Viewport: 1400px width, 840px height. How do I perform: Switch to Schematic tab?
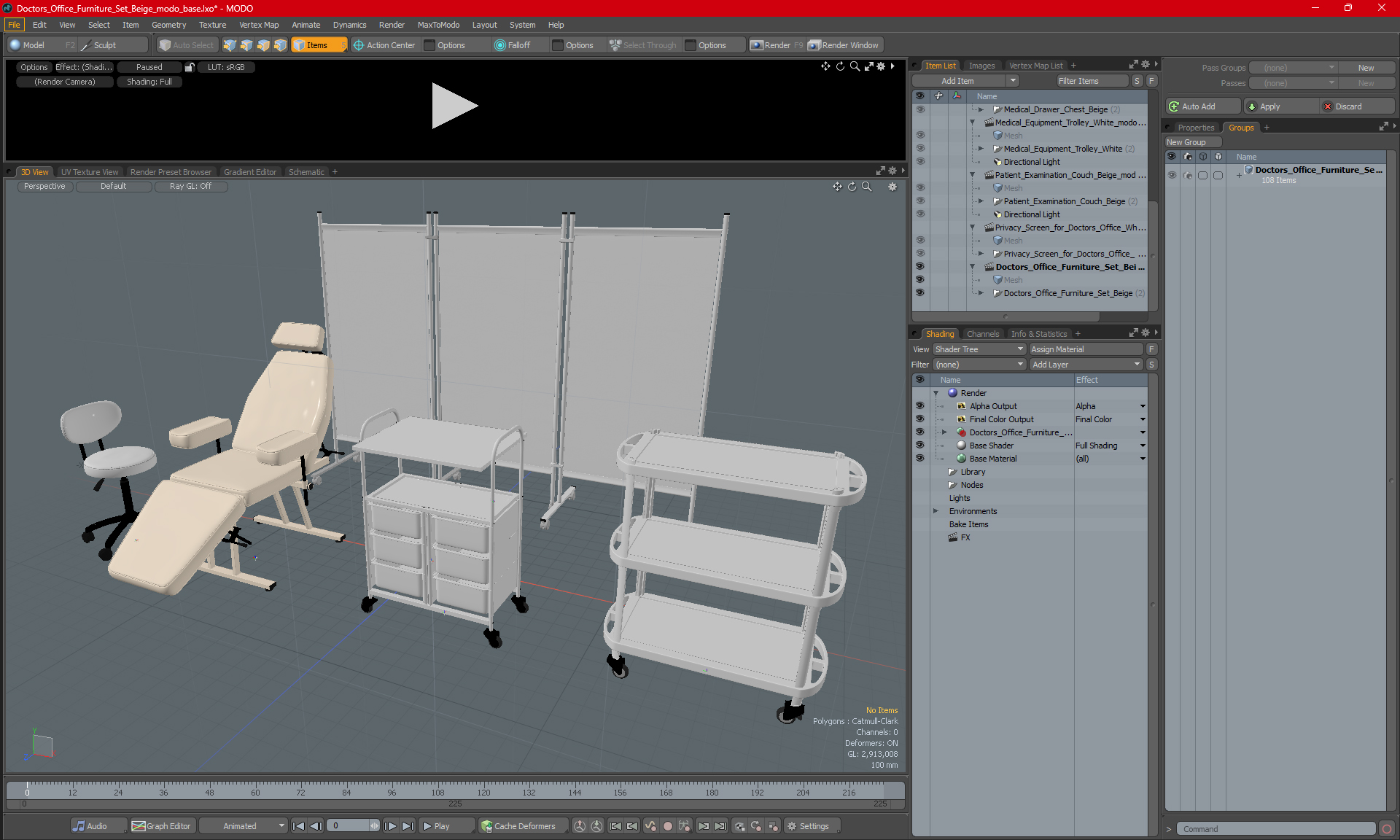(x=306, y=172)
